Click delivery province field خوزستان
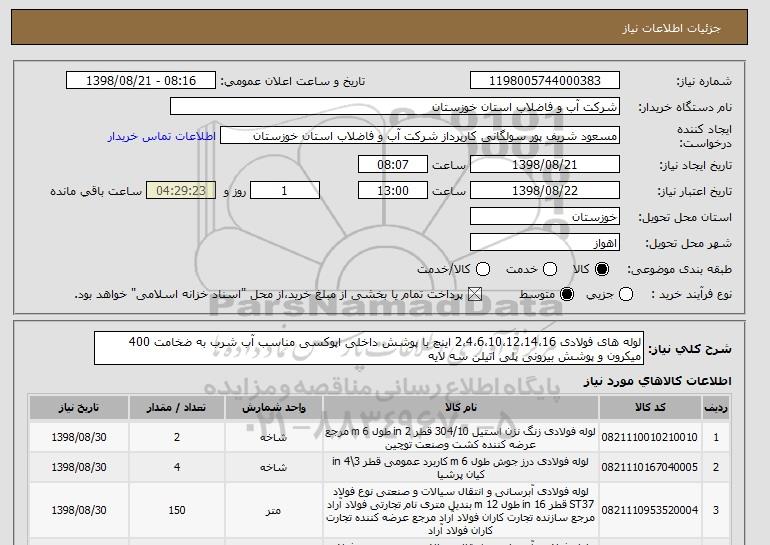Screen dimensions: 770x545 [545, 217]
